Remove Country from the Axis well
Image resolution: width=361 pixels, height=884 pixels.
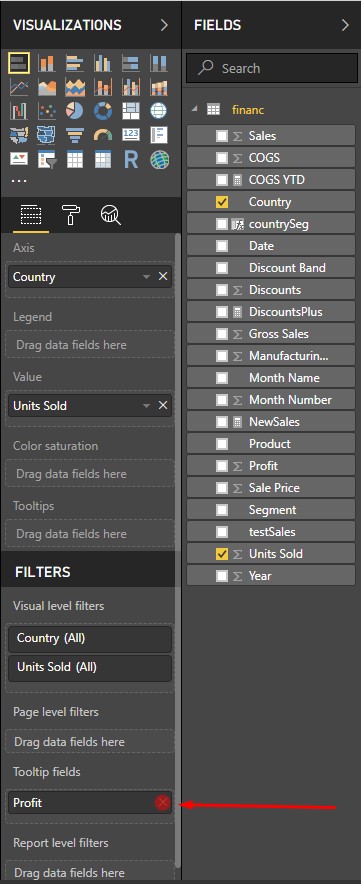(x=163, y=276)
